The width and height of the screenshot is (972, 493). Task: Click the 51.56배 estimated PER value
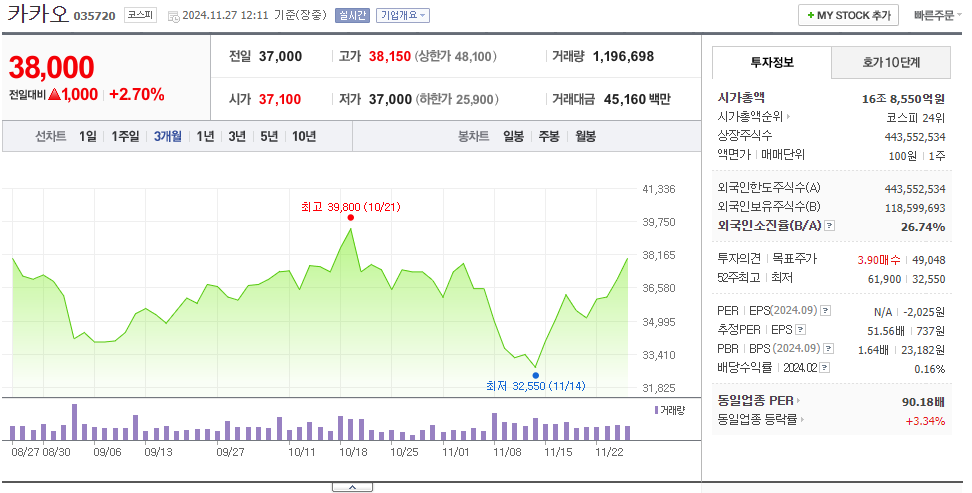886,331
